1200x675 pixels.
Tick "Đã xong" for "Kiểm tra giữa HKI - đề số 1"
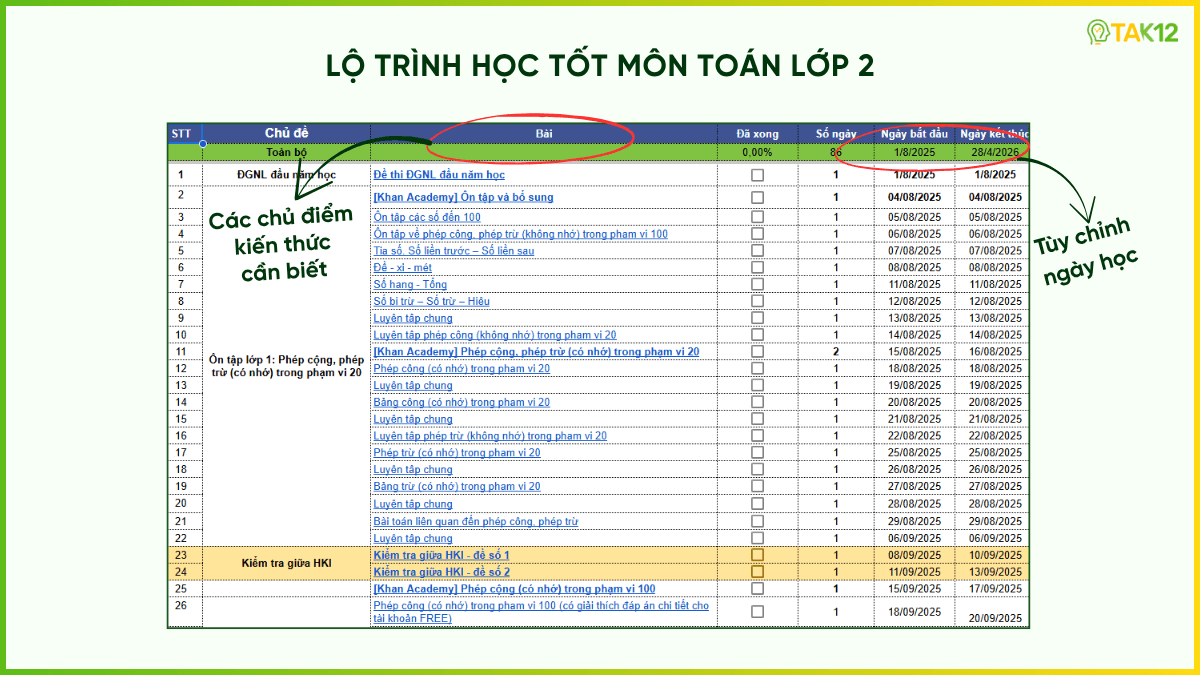coord(757,555)
